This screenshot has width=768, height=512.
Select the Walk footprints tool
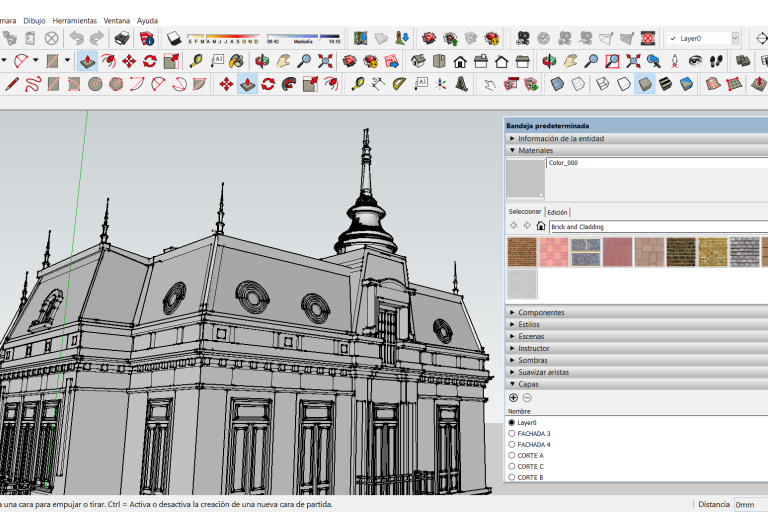[716, 61]
